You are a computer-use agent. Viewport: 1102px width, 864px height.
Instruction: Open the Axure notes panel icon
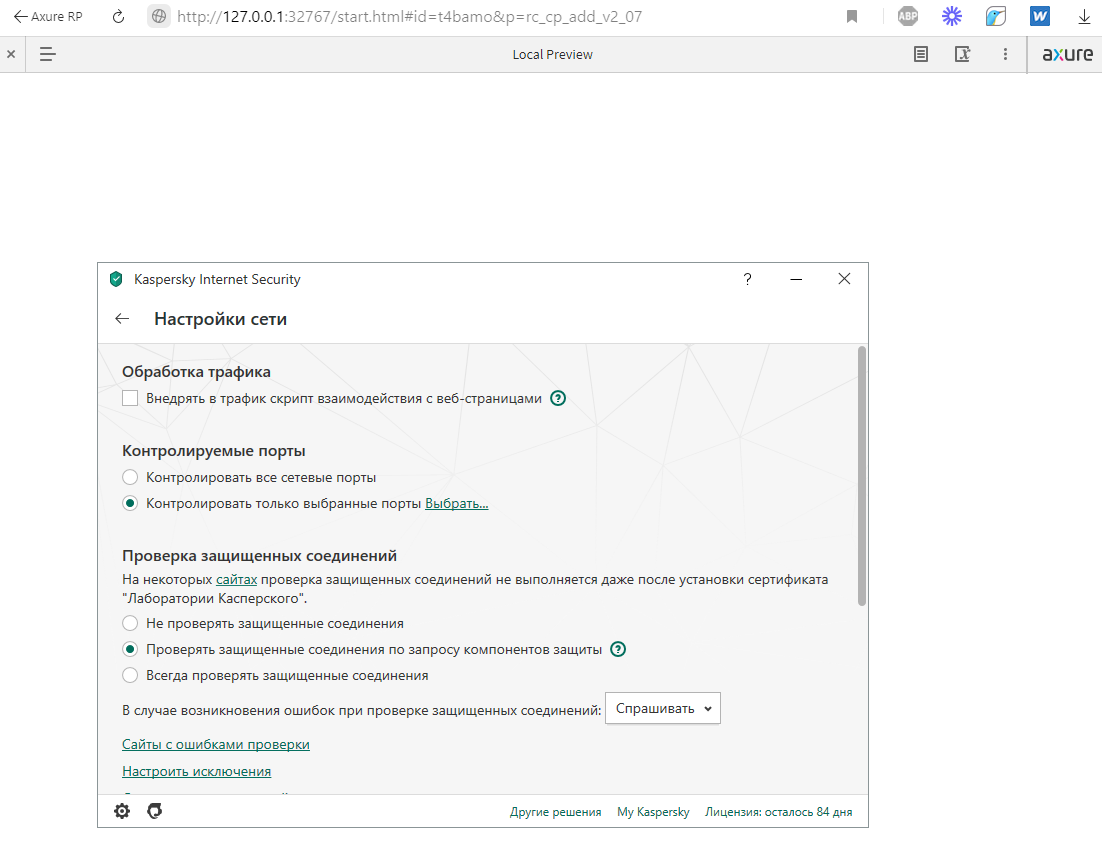921,54
